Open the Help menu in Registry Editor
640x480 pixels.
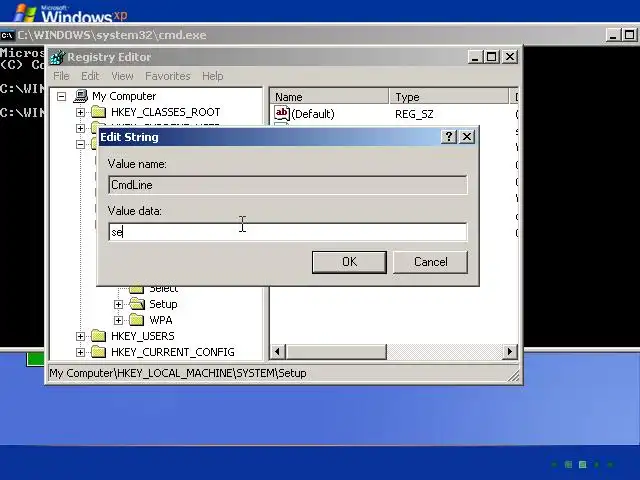point(213,76)
